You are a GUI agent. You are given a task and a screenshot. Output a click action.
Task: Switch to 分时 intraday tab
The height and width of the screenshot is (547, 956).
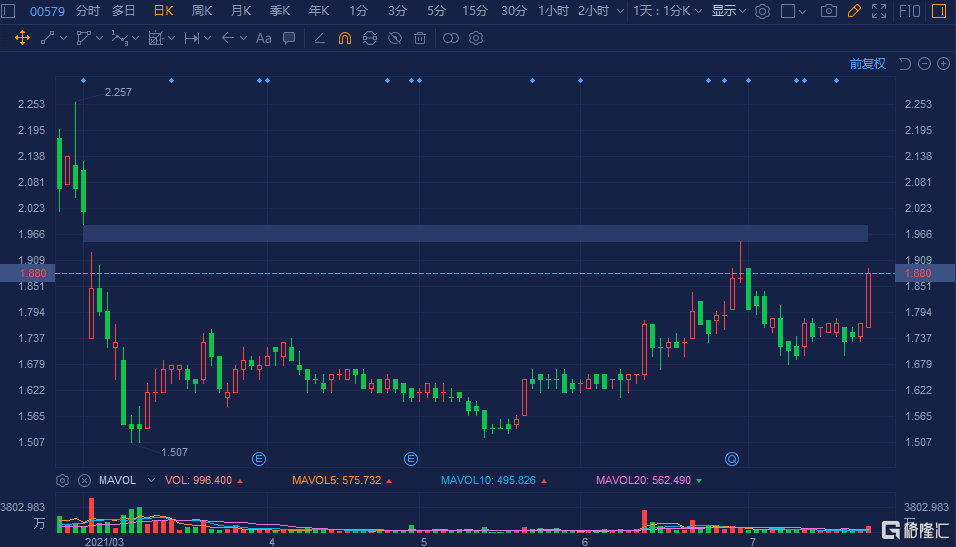tap(88, 11)
